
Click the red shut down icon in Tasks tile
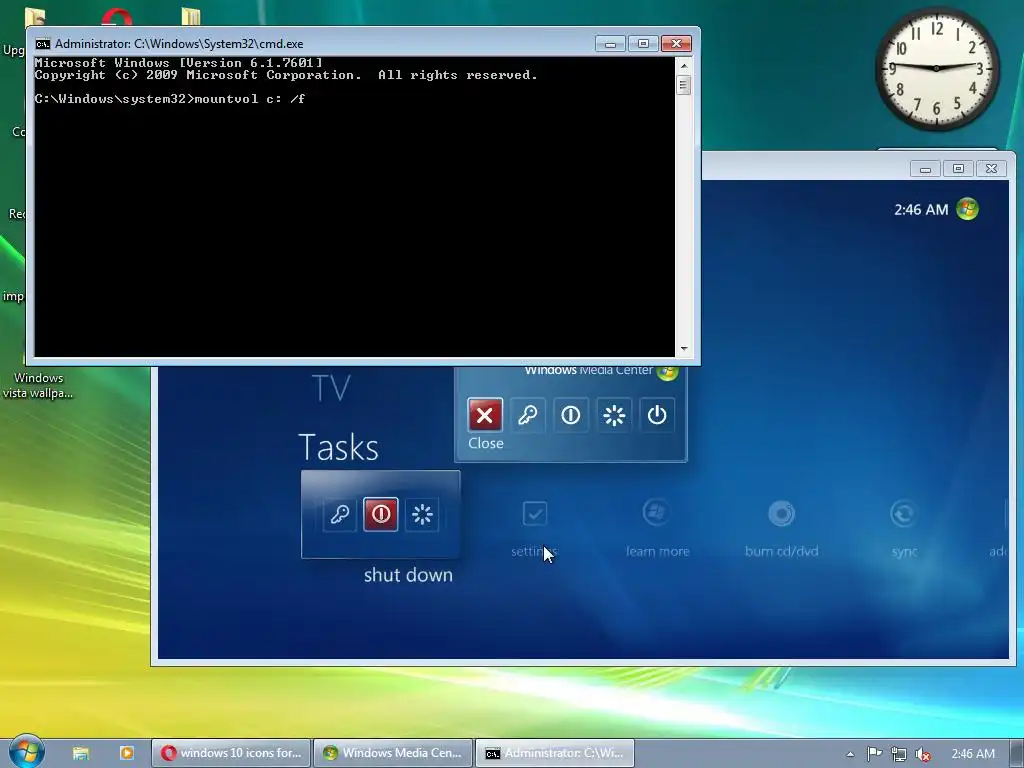[x=381, y=514]
